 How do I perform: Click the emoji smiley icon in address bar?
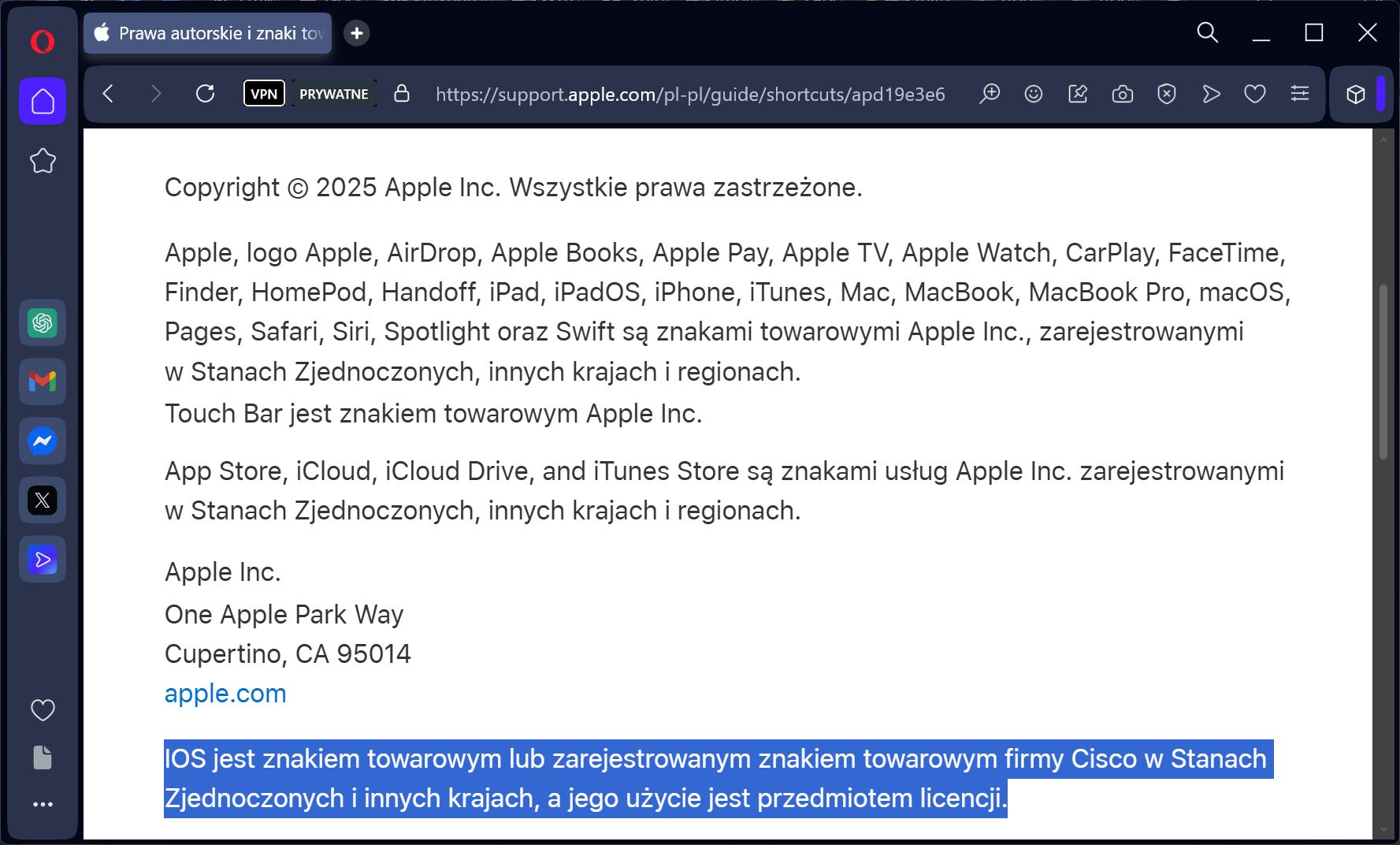(x=1034, y=94)
